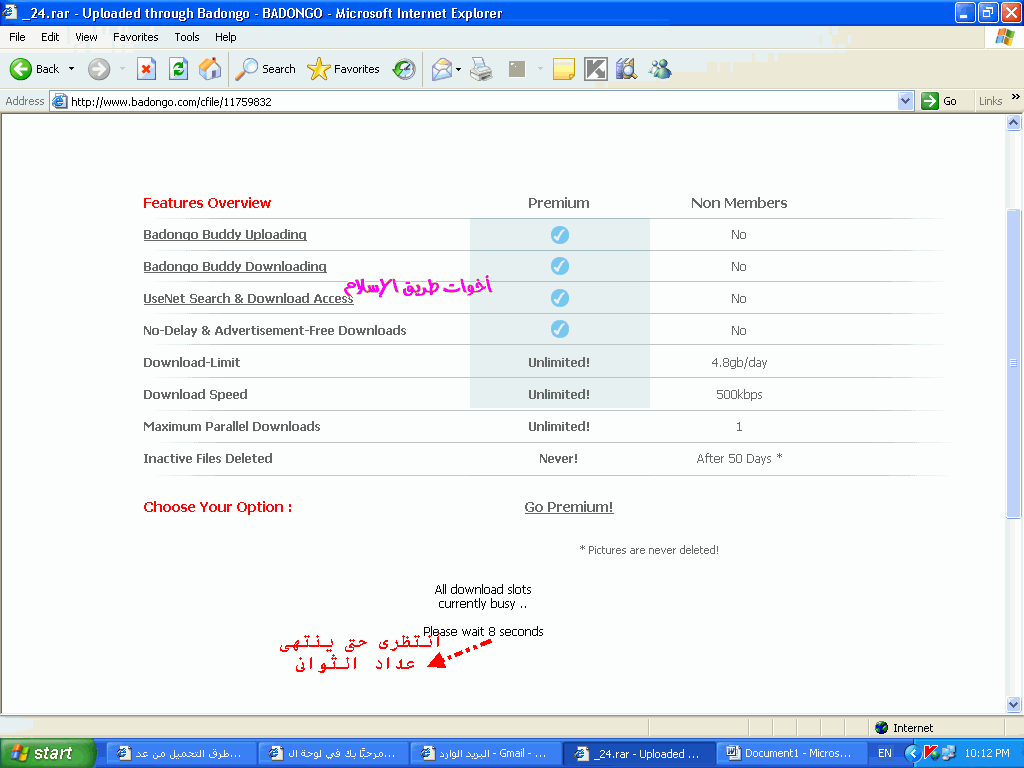Open Windows Messenger from toolbar
The image size is (1024, 768).
pos(660,69)
